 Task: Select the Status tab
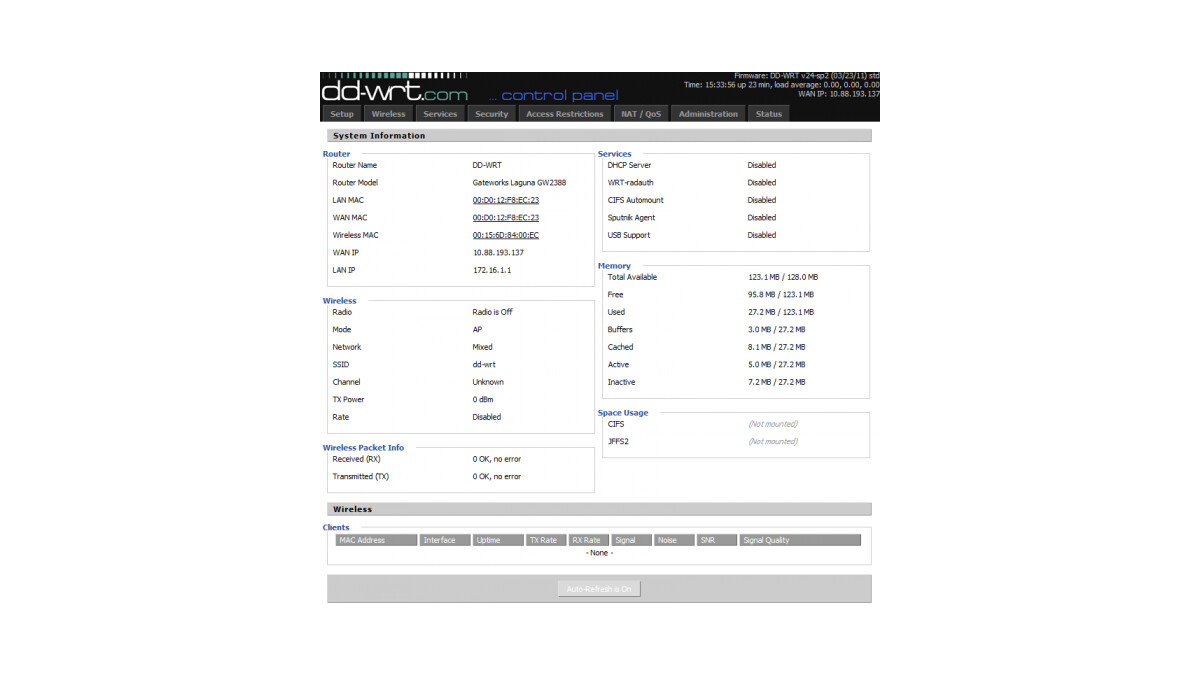[768, 113]
